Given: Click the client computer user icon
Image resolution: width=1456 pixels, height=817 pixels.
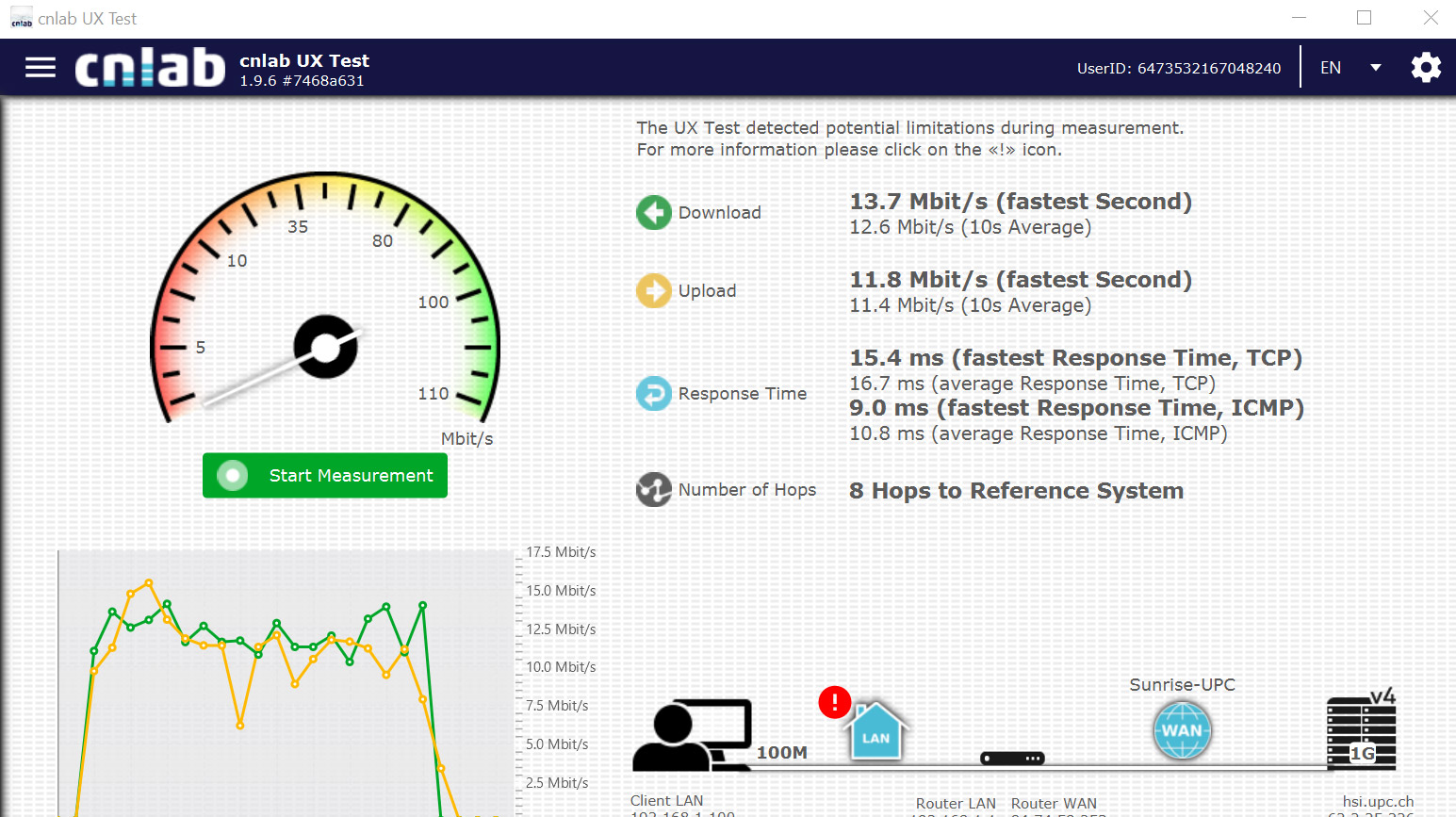Looking at the screenshot, I should coord(692,735).
